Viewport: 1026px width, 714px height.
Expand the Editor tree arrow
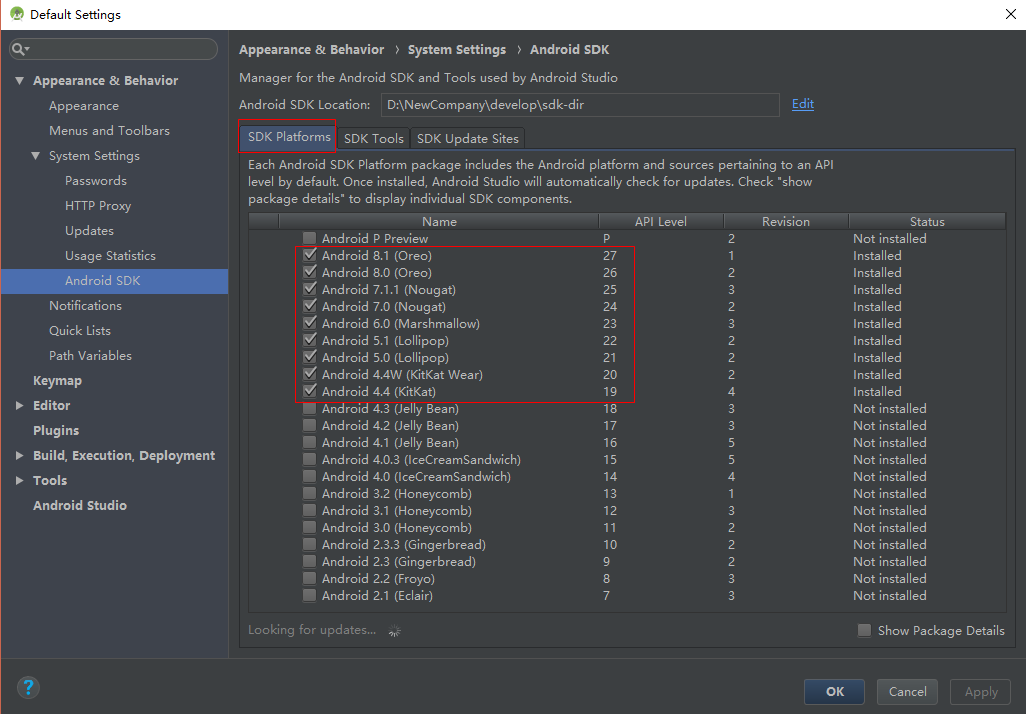point(20,406)
